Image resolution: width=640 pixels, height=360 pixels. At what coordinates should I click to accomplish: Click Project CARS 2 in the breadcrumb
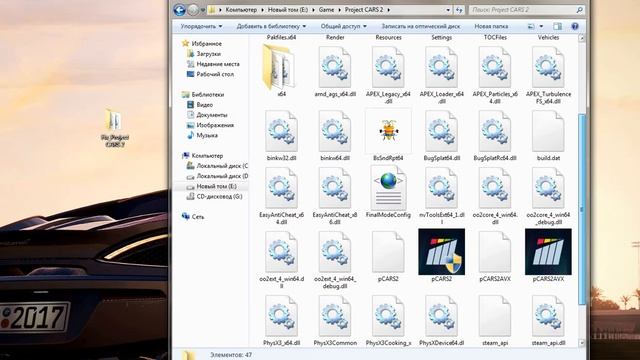[364, 9]
